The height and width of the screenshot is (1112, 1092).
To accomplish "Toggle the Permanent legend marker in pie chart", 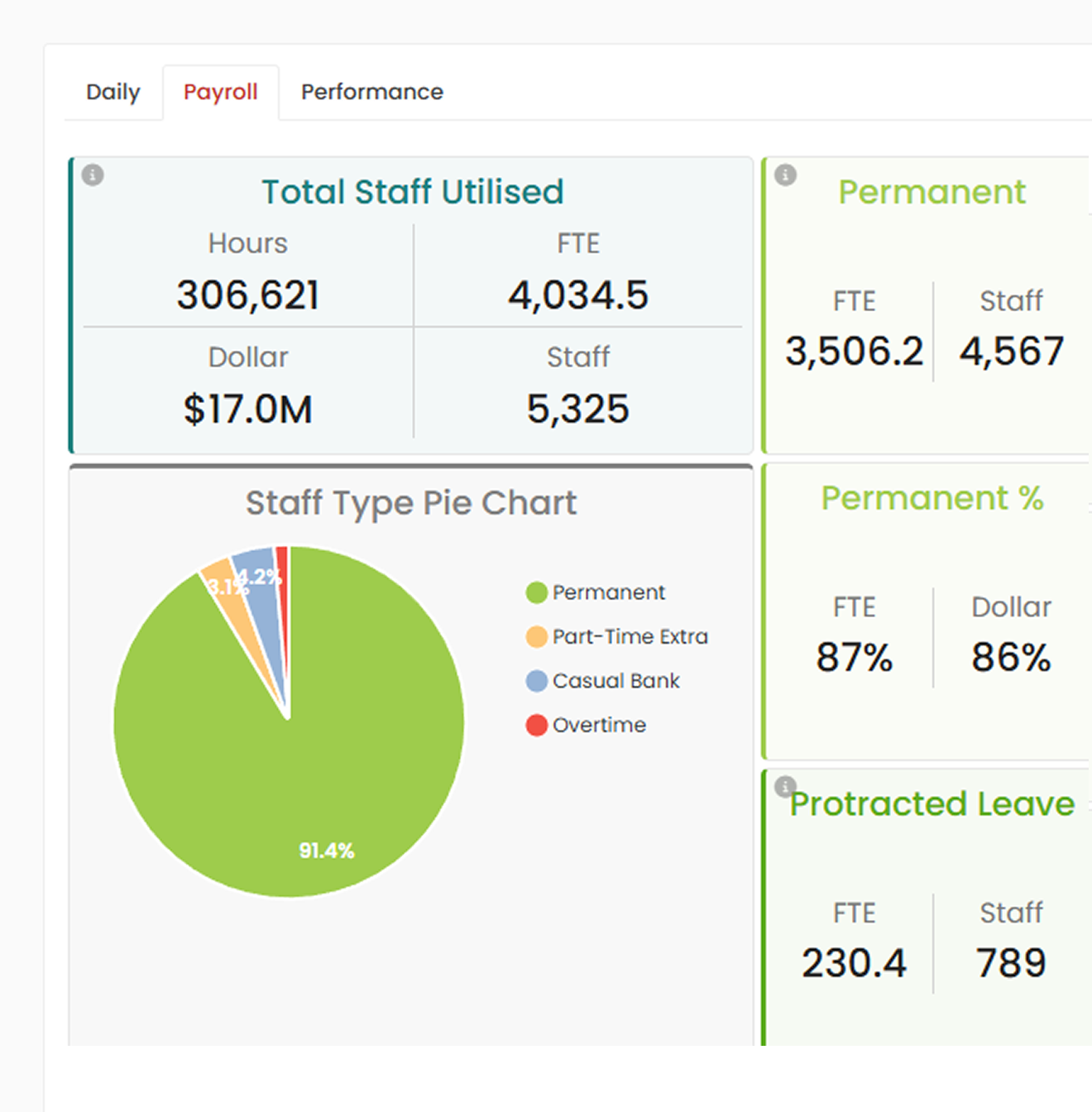I will [x=537, y=592].
